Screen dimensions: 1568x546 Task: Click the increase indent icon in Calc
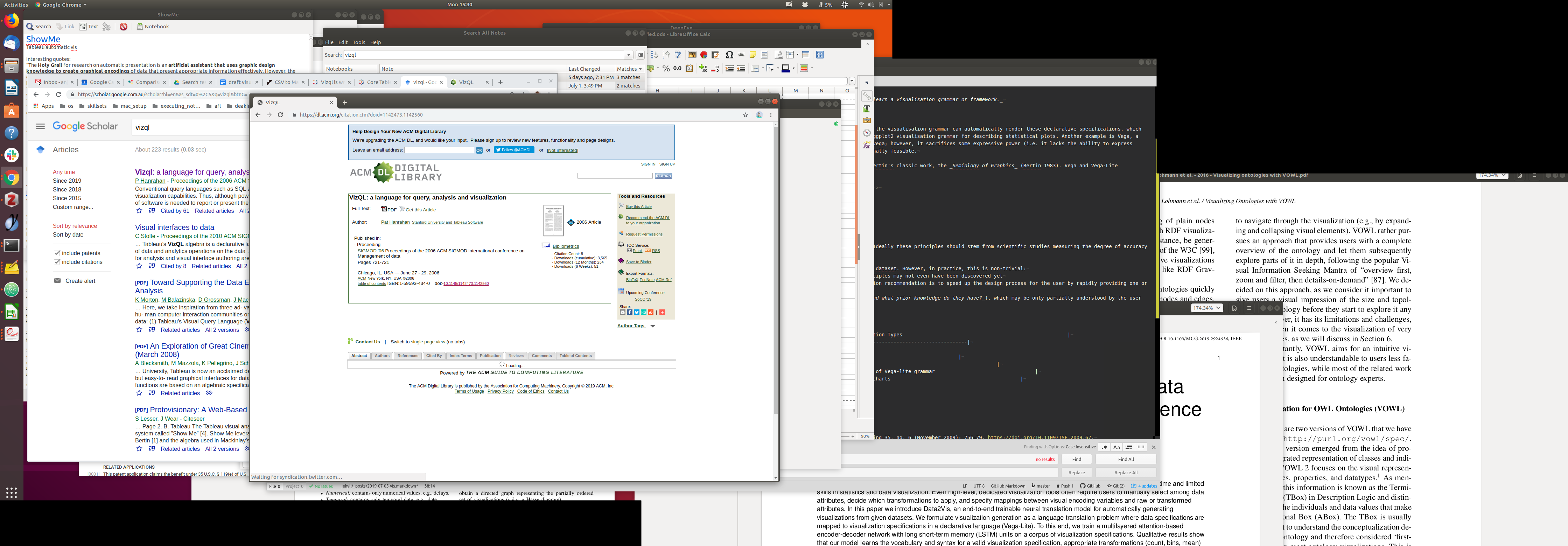pyautogui.click(x=729, y=68)
